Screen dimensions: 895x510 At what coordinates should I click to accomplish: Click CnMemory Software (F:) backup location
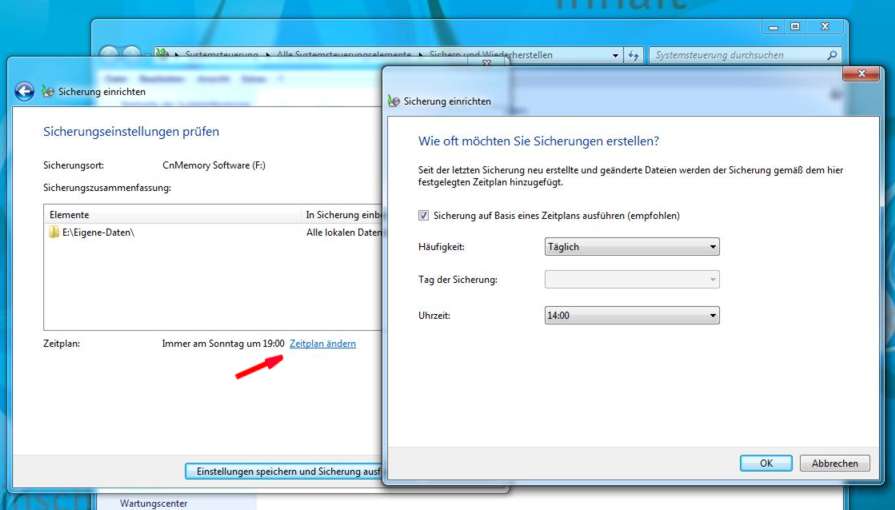click(214, 165)
